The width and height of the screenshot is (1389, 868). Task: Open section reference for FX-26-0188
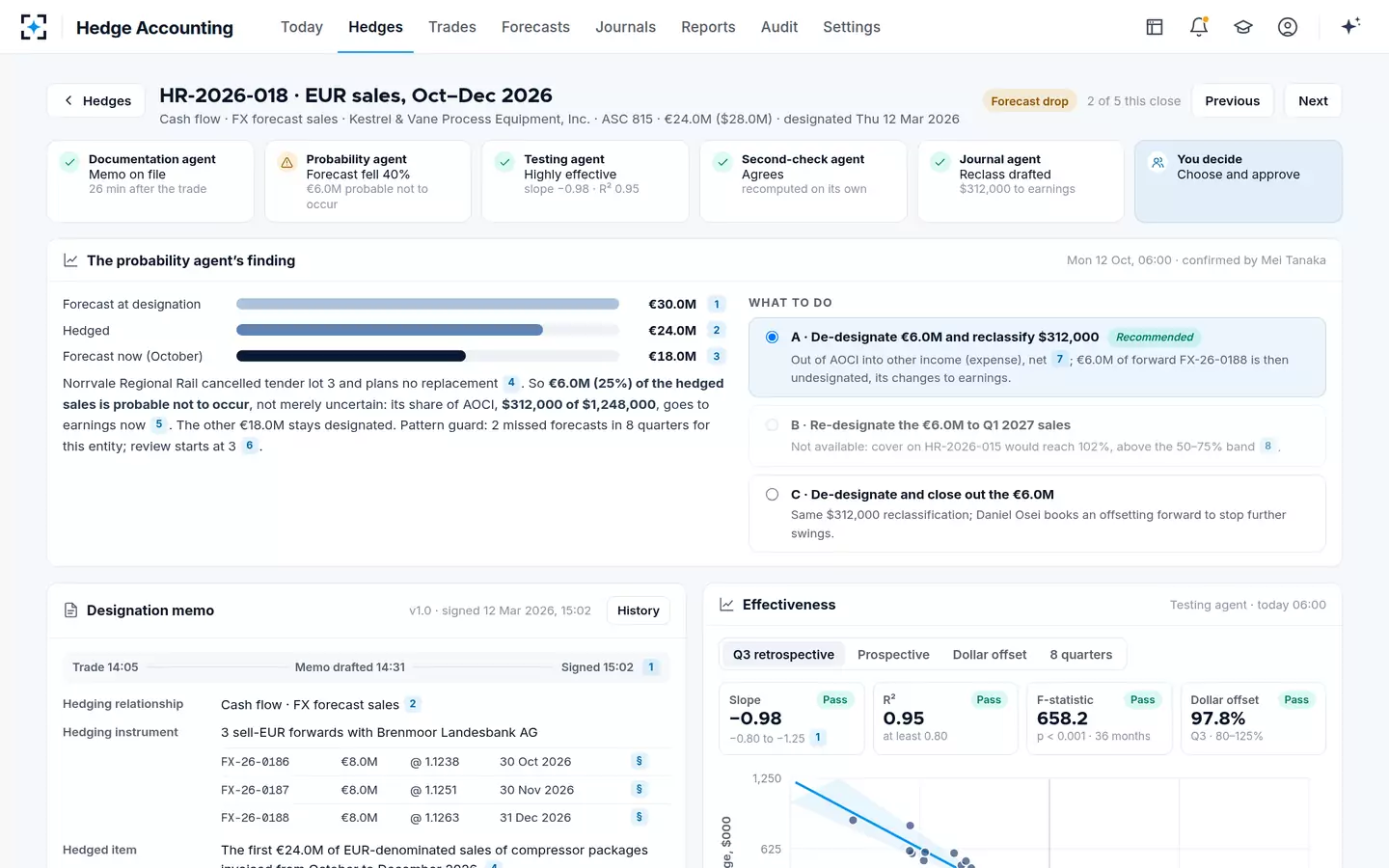(639, 817)
